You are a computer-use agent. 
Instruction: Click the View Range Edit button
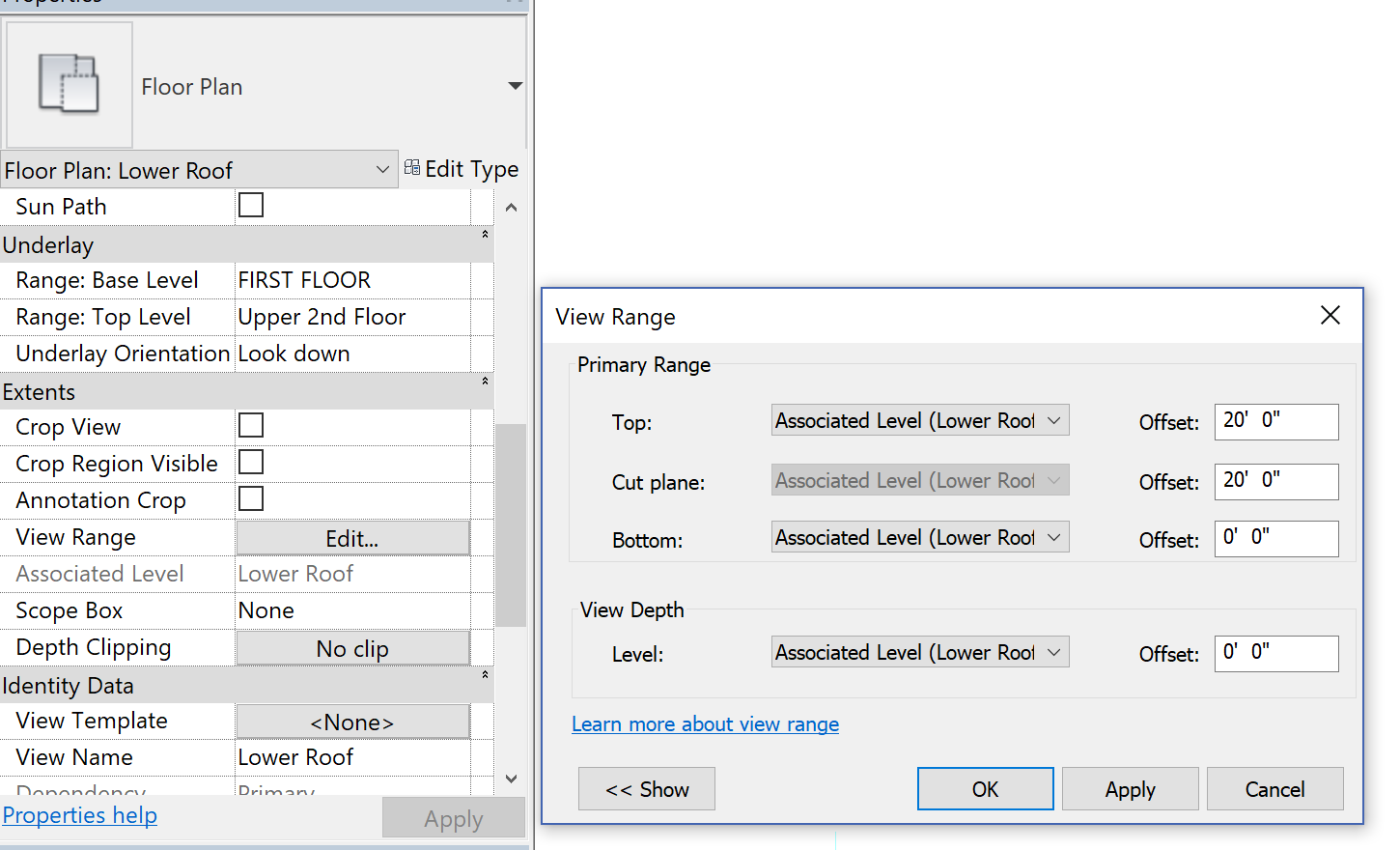[x=352, y=538]
